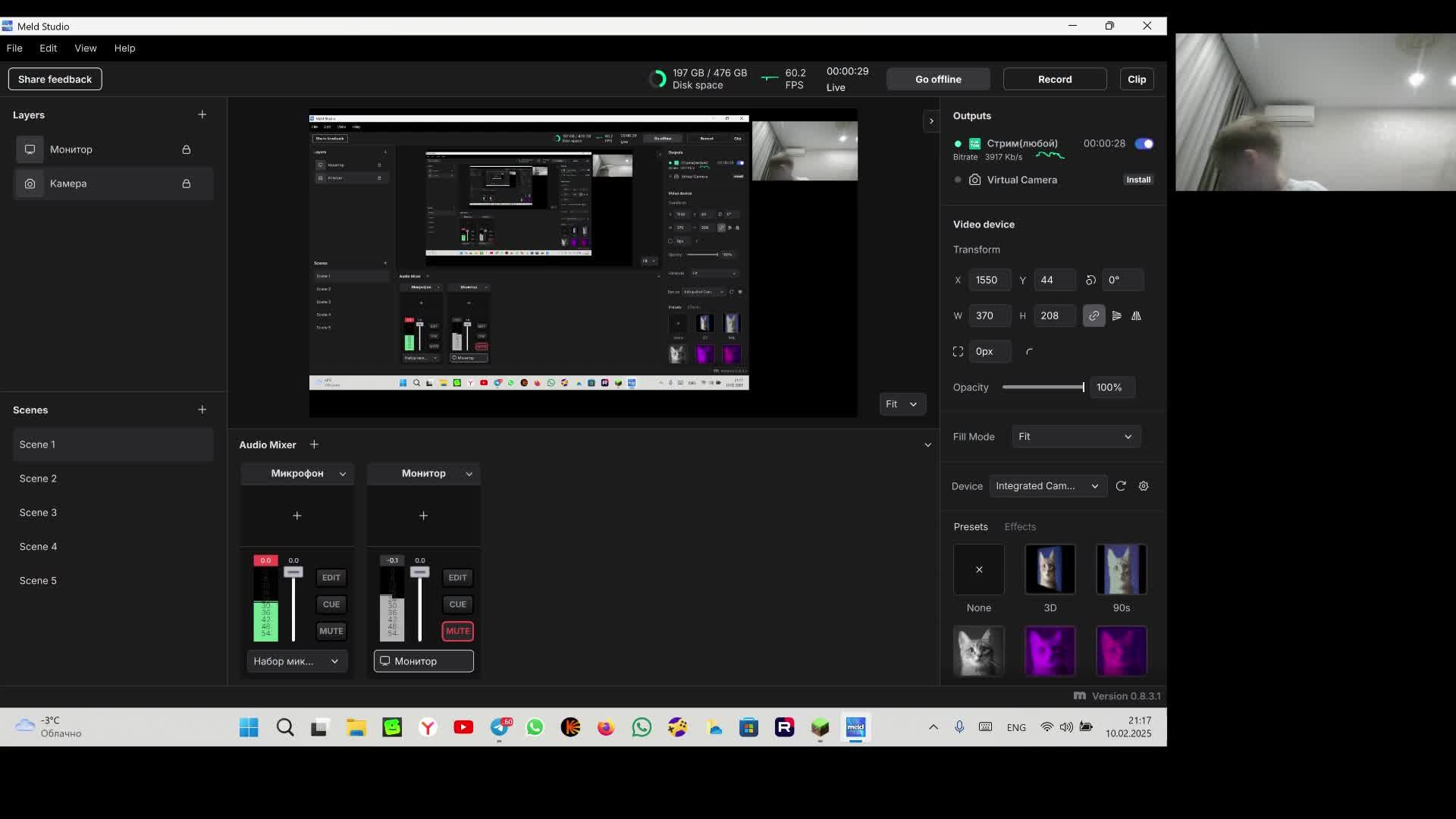Viewport: 1456px width, 819px height.
Task: Toggle the Стрим output switch
Action: 1144,143
